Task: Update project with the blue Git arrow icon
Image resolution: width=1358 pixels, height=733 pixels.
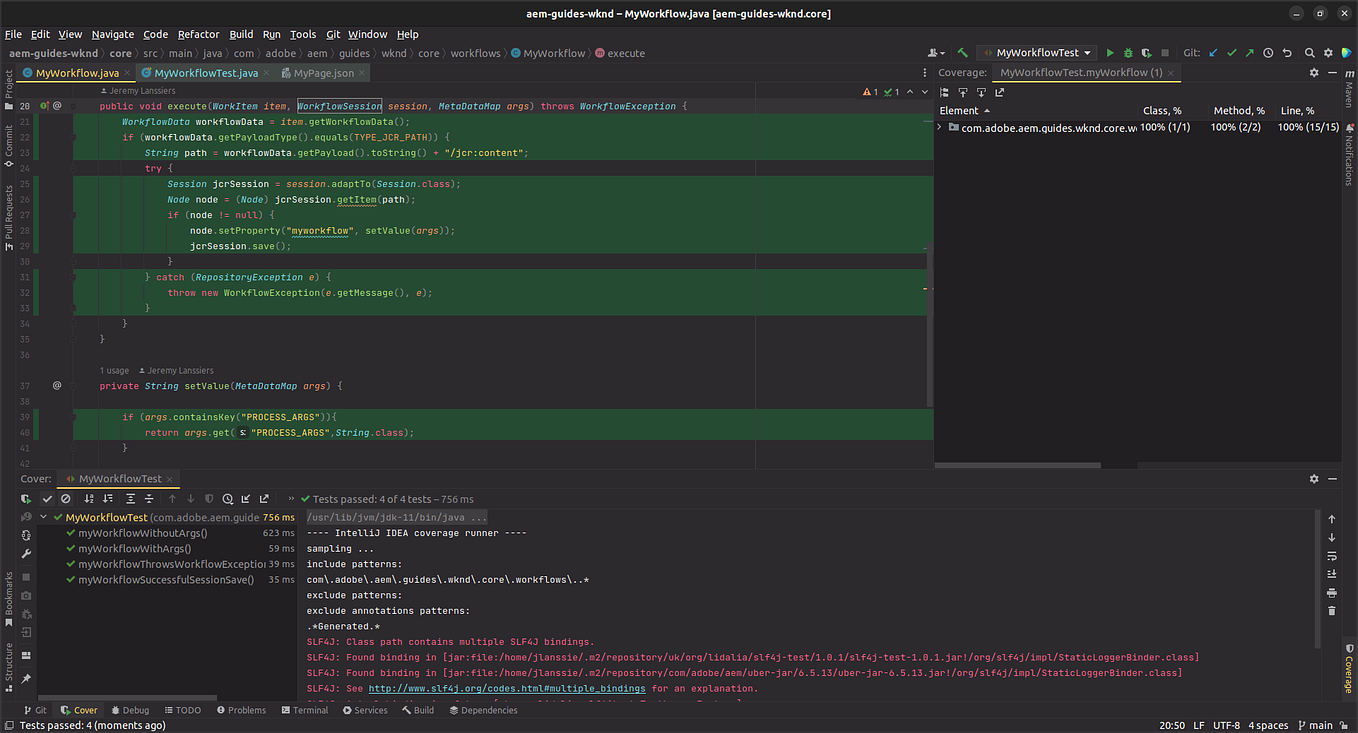Action: pos(1213,52)
